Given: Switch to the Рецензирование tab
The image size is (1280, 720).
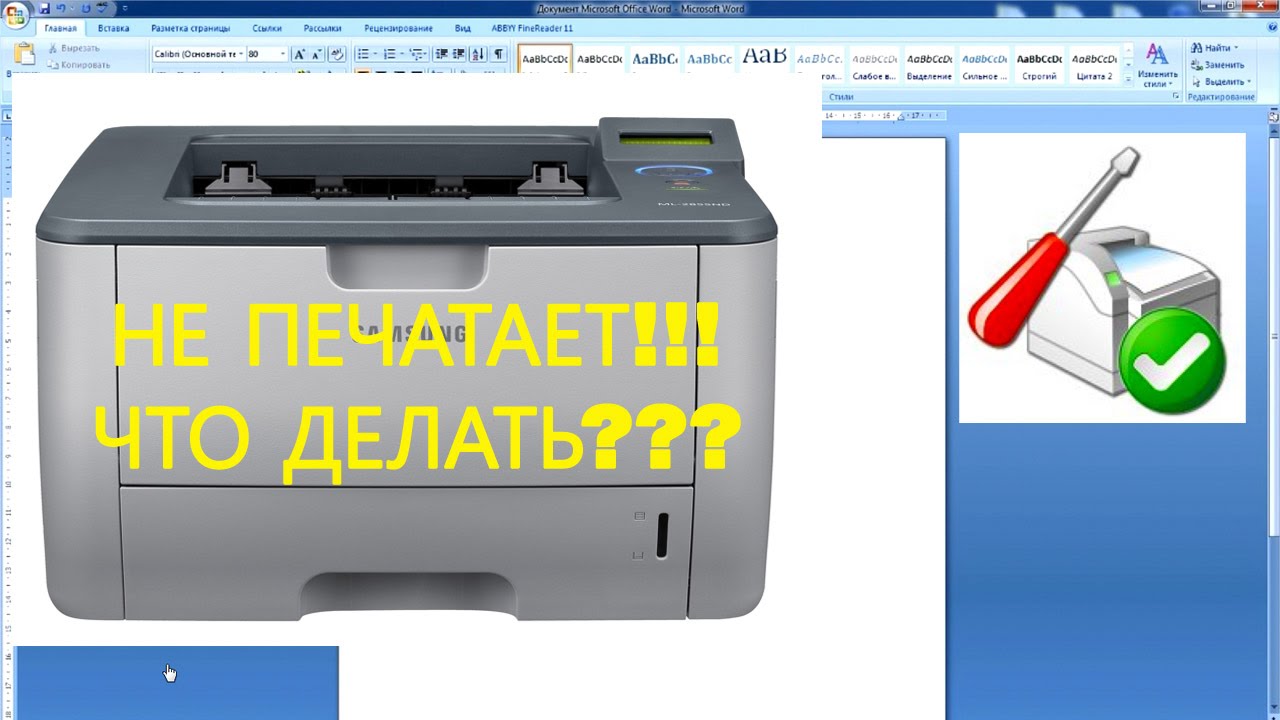Looking at the screenshot, I should [x=398, y=28].
